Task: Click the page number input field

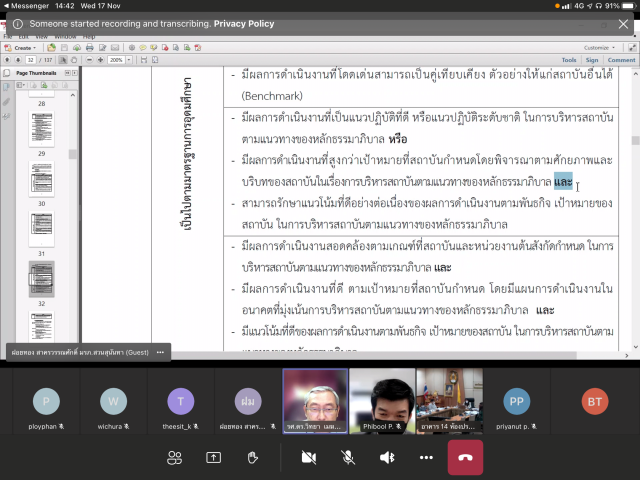Action: pos(33,60)
